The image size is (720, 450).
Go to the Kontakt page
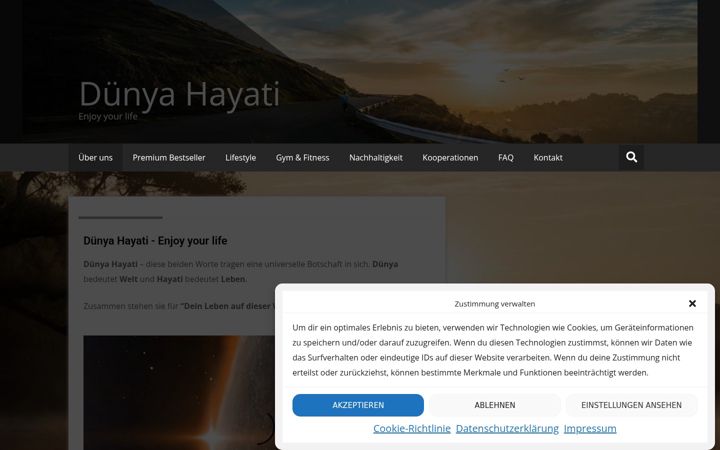point(548,158)
